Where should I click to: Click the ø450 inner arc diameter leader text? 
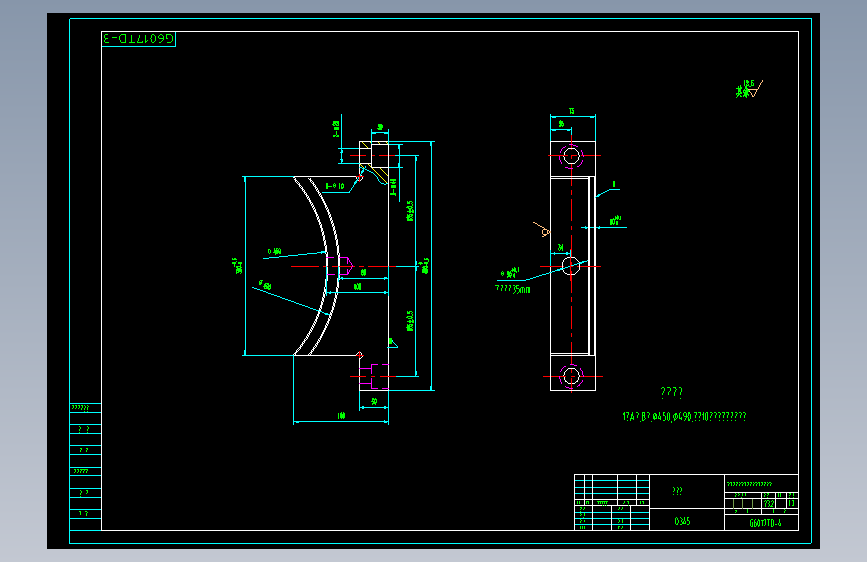tap(275, 251)
